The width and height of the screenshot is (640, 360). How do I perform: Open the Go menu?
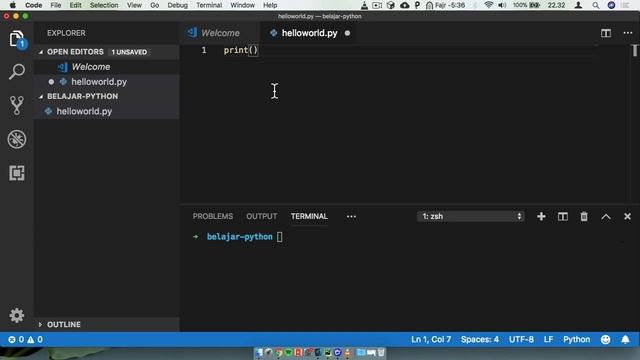pyautogui.click(x=155, y=5)
